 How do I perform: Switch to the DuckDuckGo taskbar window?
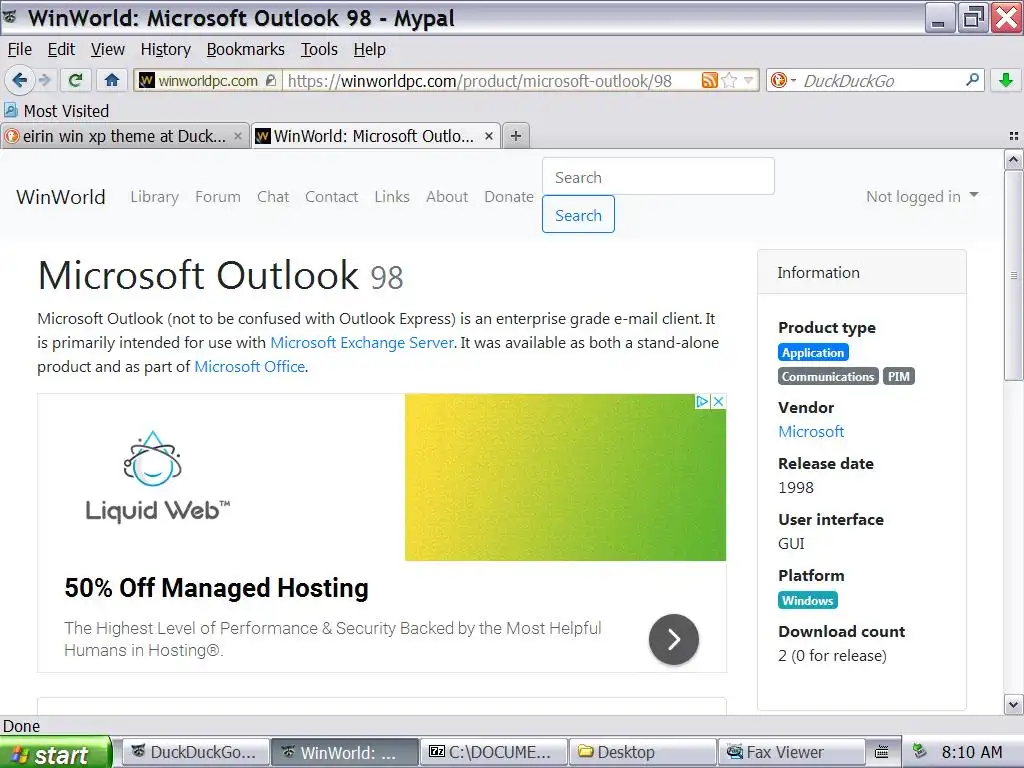click(196, 752)
